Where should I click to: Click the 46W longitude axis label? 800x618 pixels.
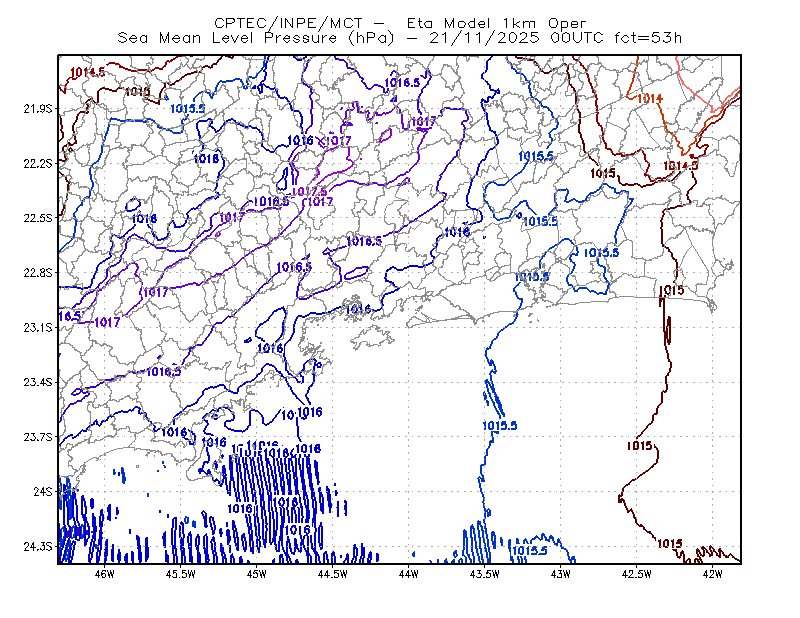pyautogui.click(x=105, y=574)
